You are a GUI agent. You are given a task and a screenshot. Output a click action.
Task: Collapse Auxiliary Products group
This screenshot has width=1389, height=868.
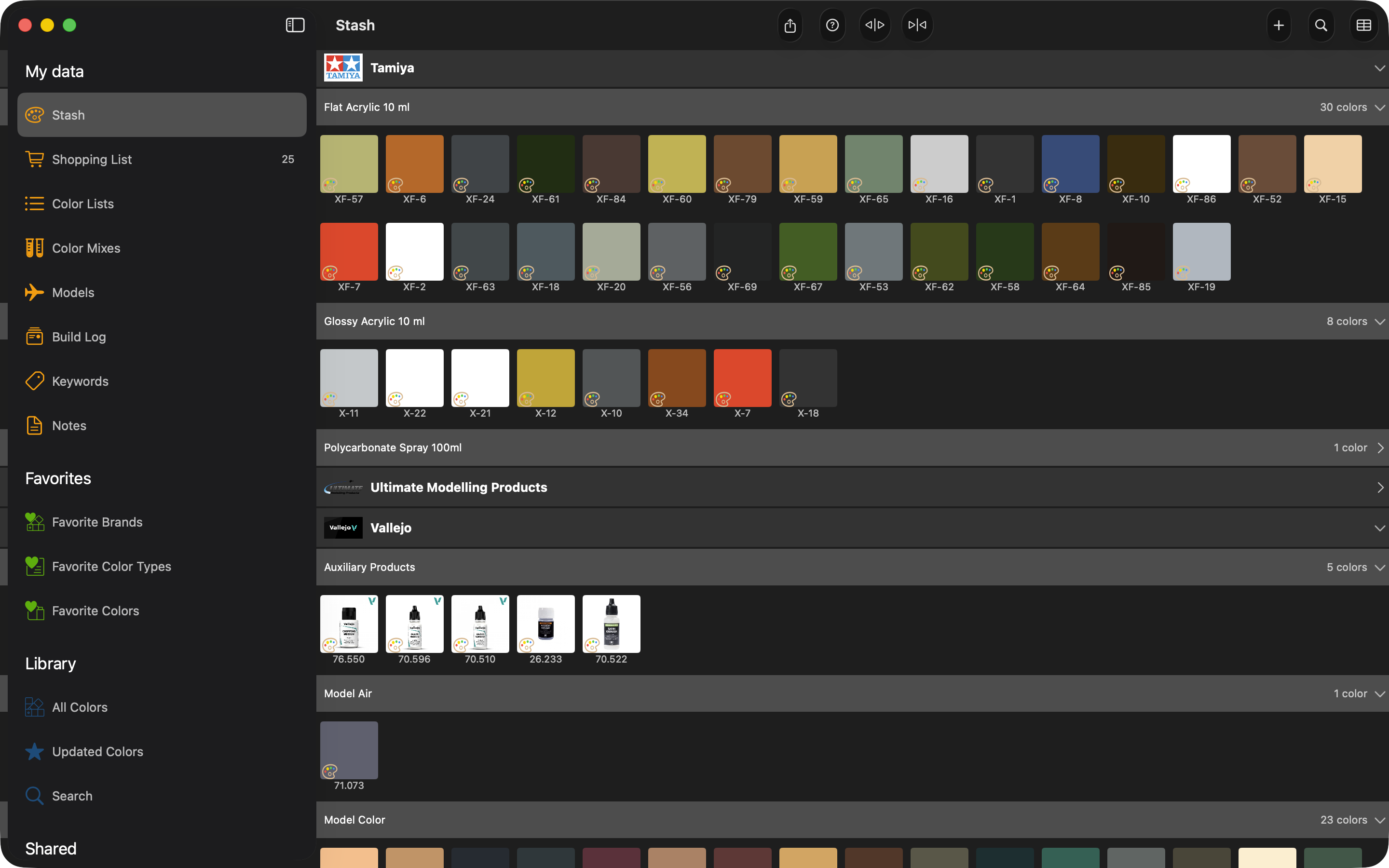tap(1380, 567)
